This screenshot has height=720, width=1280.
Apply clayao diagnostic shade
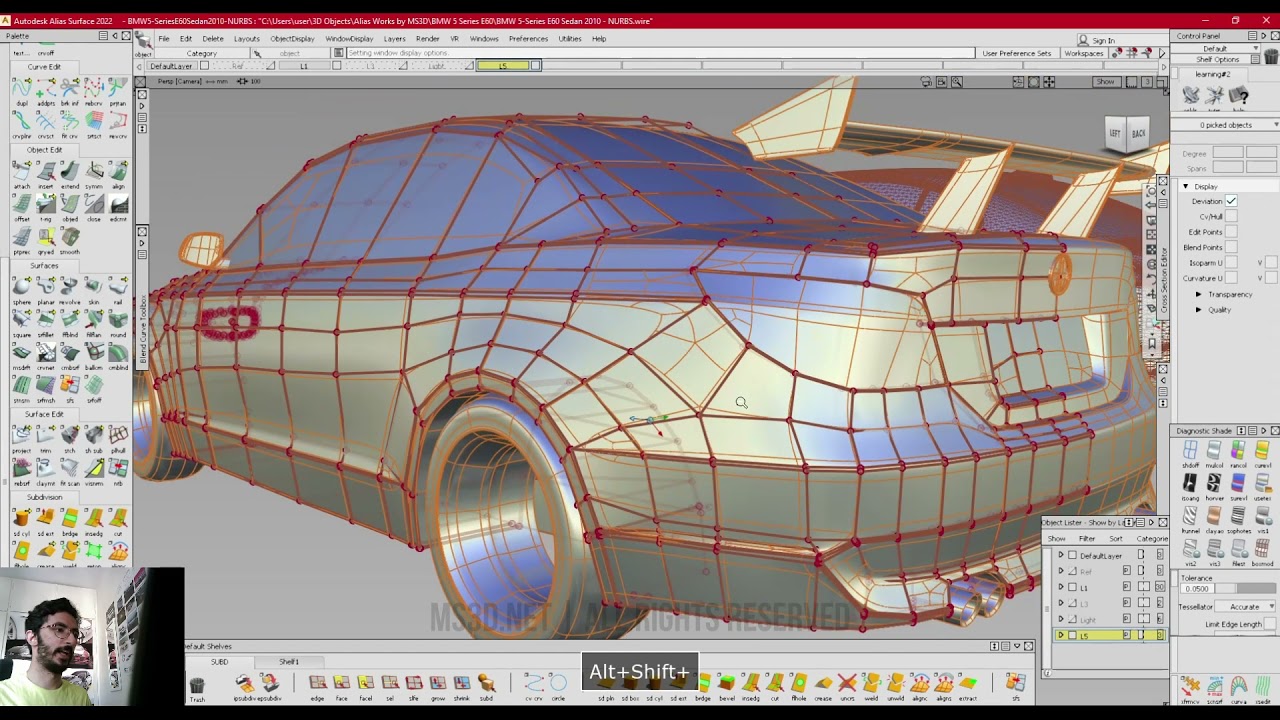[x=1214, y=518]
